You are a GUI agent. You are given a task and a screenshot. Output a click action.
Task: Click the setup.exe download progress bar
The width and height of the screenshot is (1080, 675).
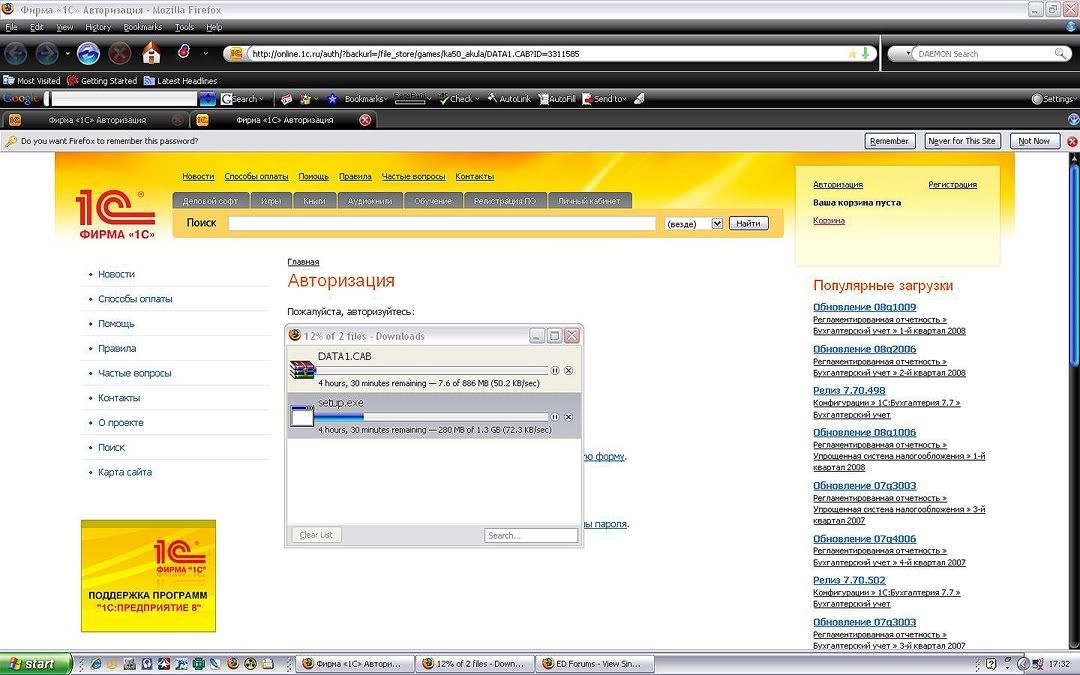click(x=432, y=416)
